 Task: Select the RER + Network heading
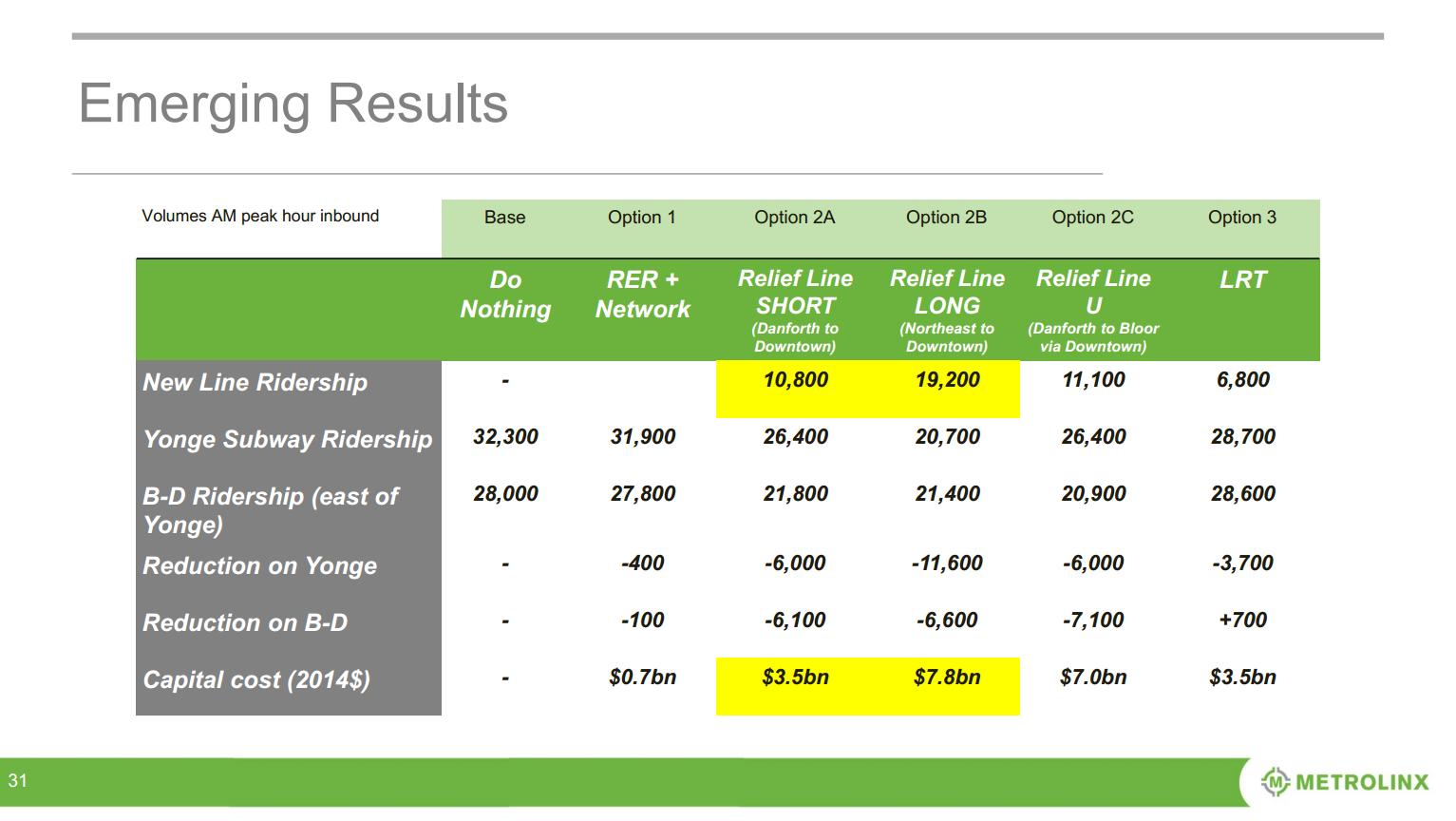[642, 295]
